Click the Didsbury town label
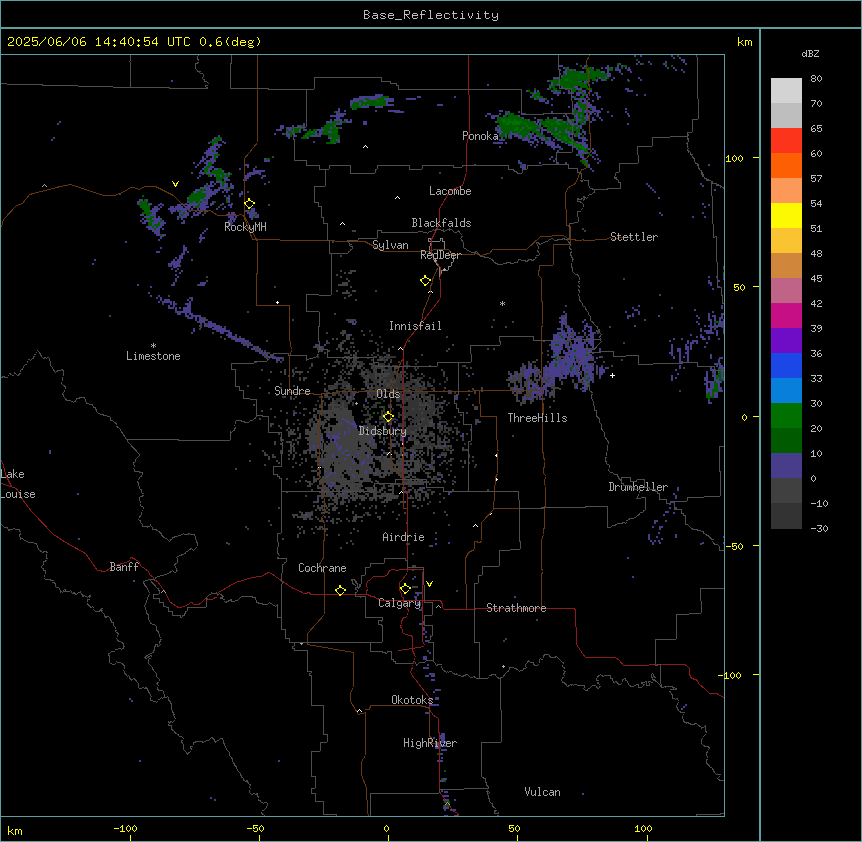862x842 pixels. (x=383, y=431)
